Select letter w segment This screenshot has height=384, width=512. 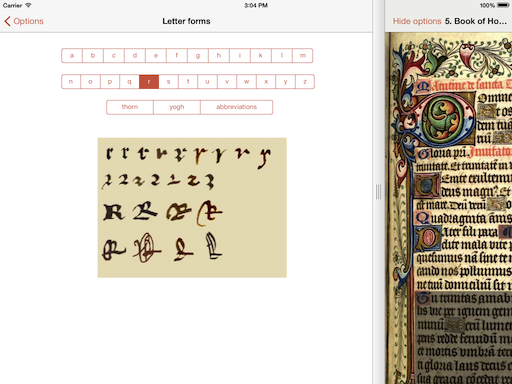pos(246,82)
